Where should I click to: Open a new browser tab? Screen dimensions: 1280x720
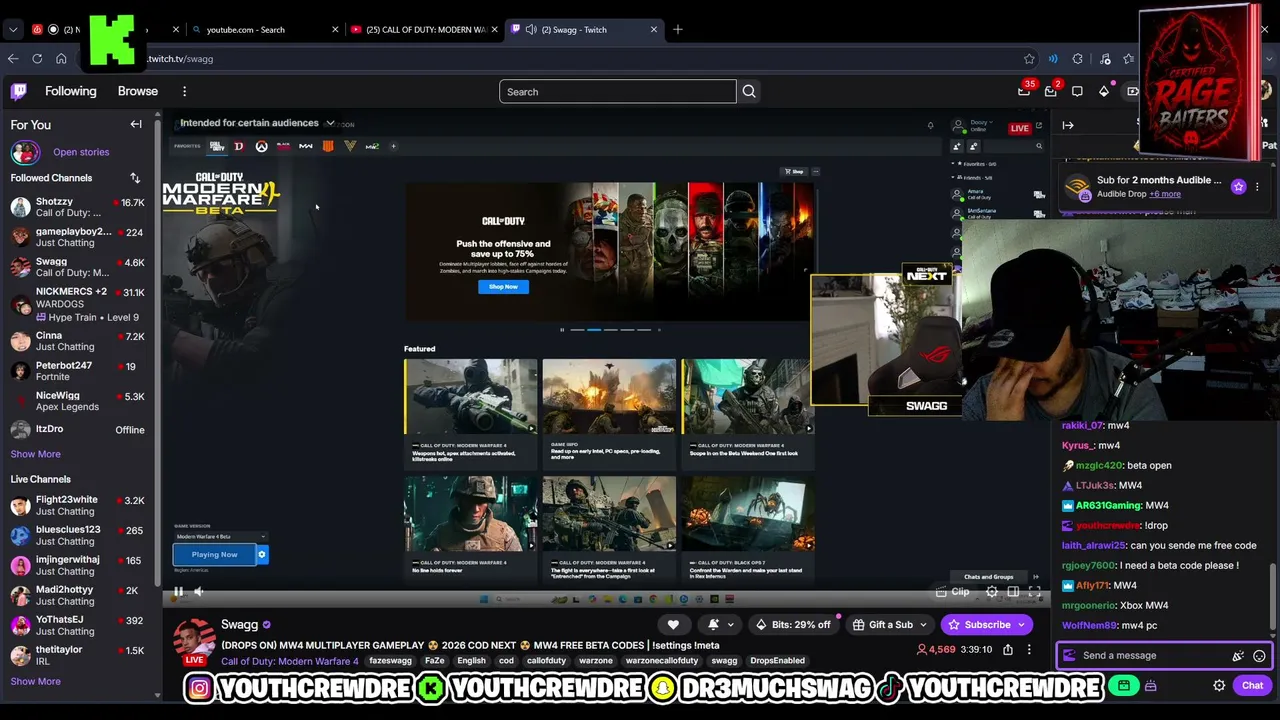(678, 30)
